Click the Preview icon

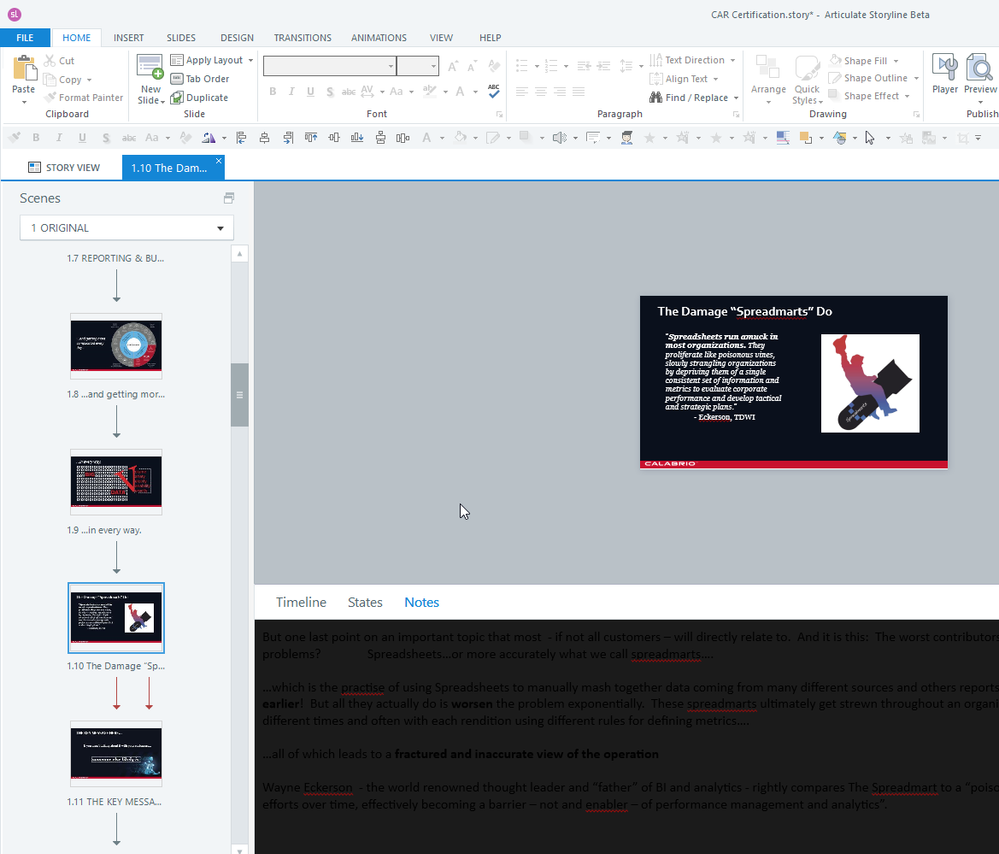click(979, 69)
